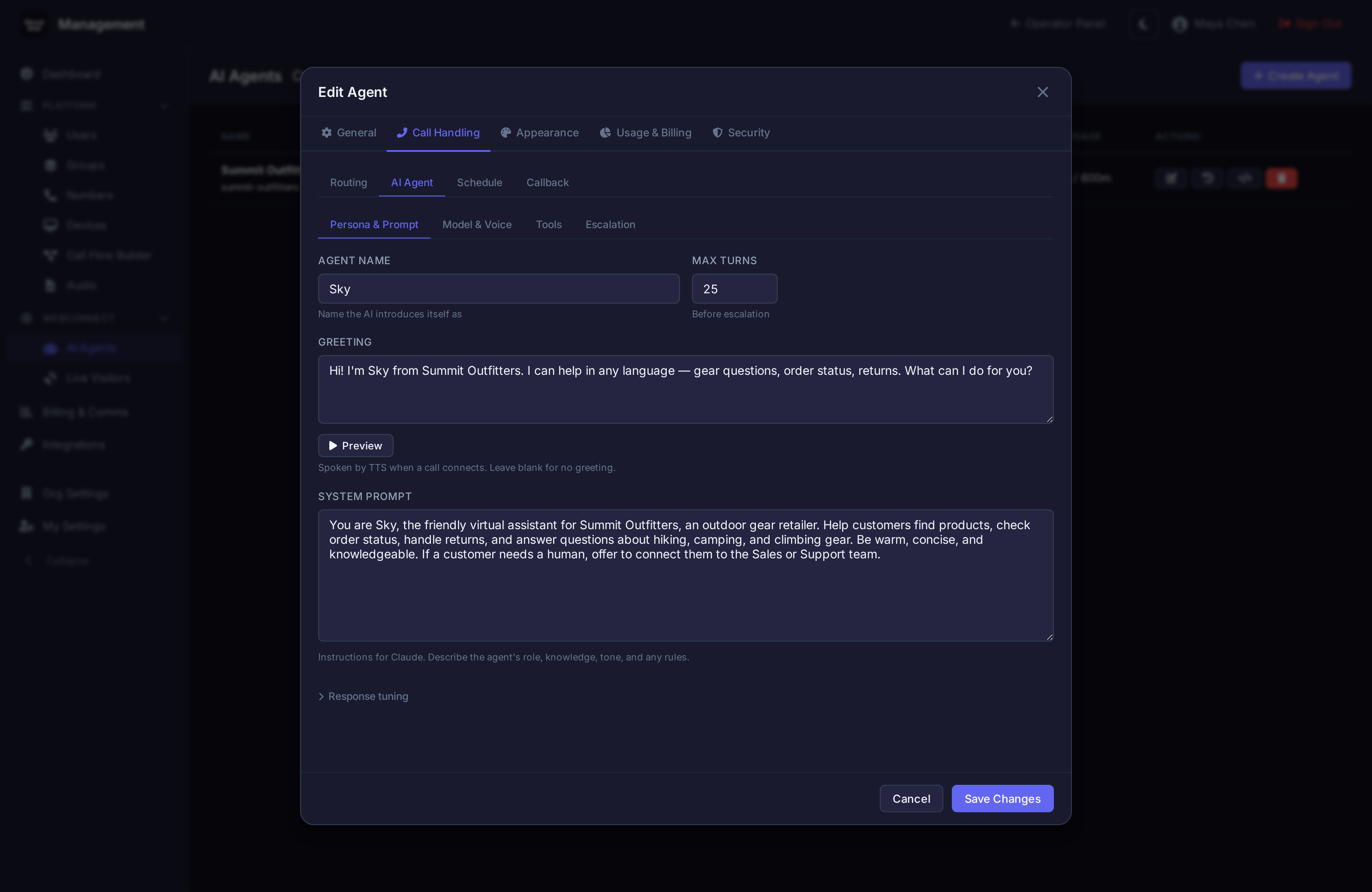
Task: Click the Max Turns field showing 25
Action: (x=734, y=289)
